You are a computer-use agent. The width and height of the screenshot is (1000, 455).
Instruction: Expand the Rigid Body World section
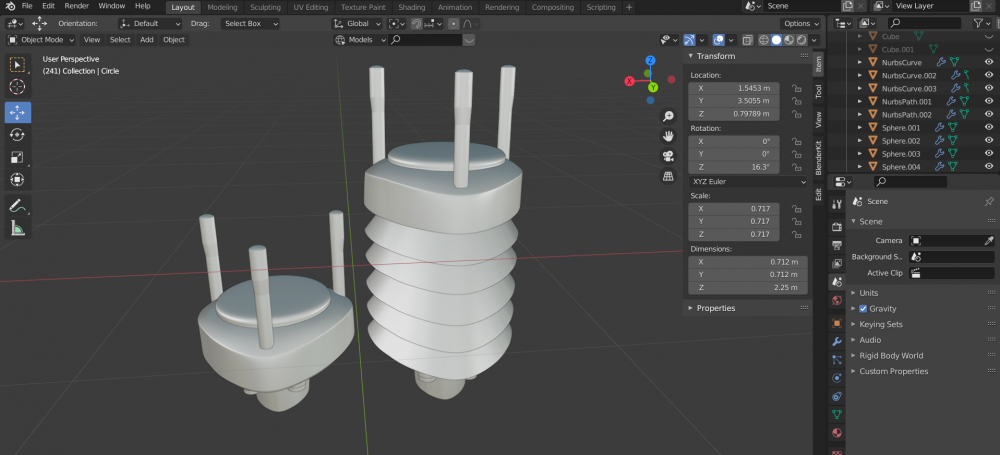coord(891,355)
